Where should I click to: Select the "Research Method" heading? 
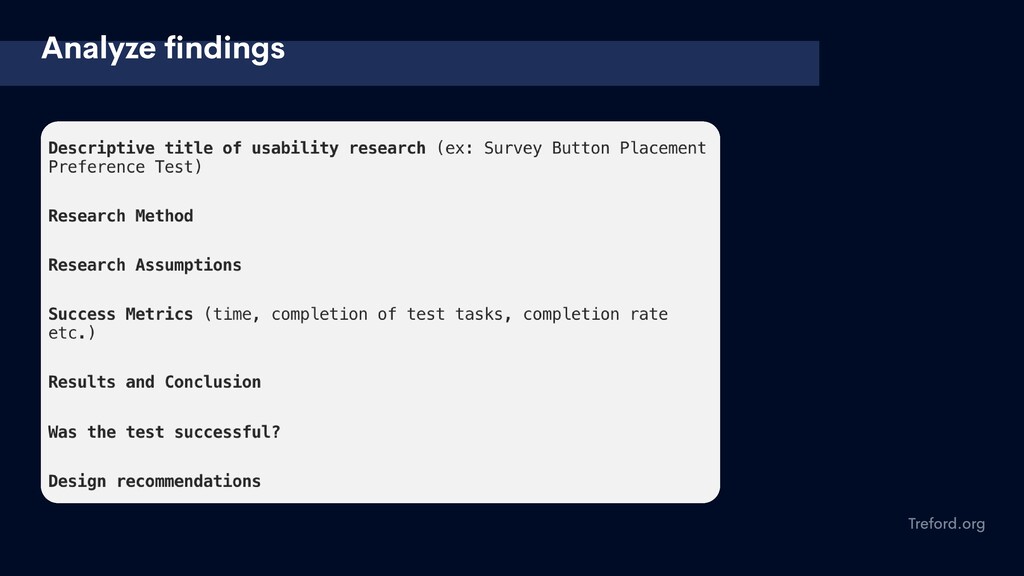[x=121, y=216]
